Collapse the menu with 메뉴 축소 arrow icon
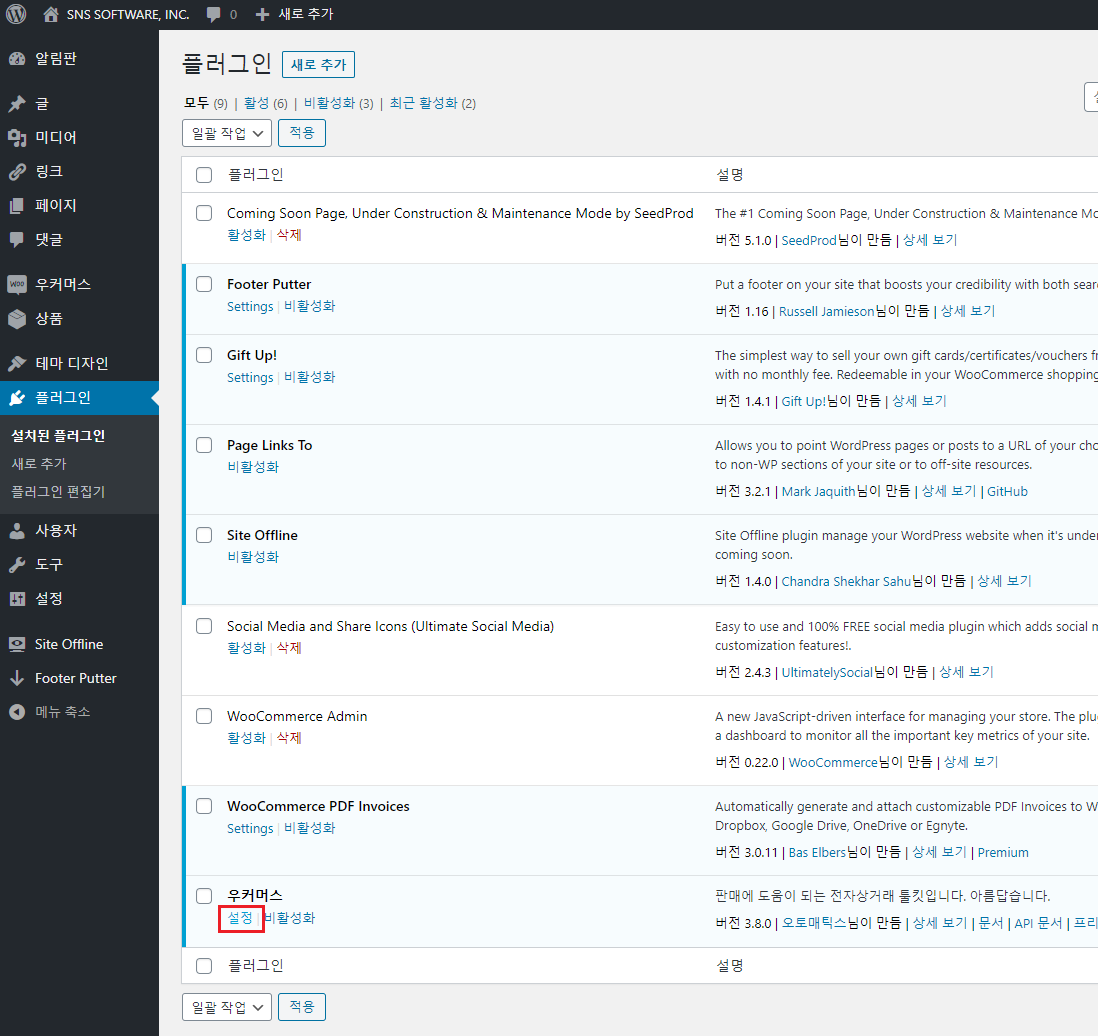1098x1036 pixels. click(17, 712)
